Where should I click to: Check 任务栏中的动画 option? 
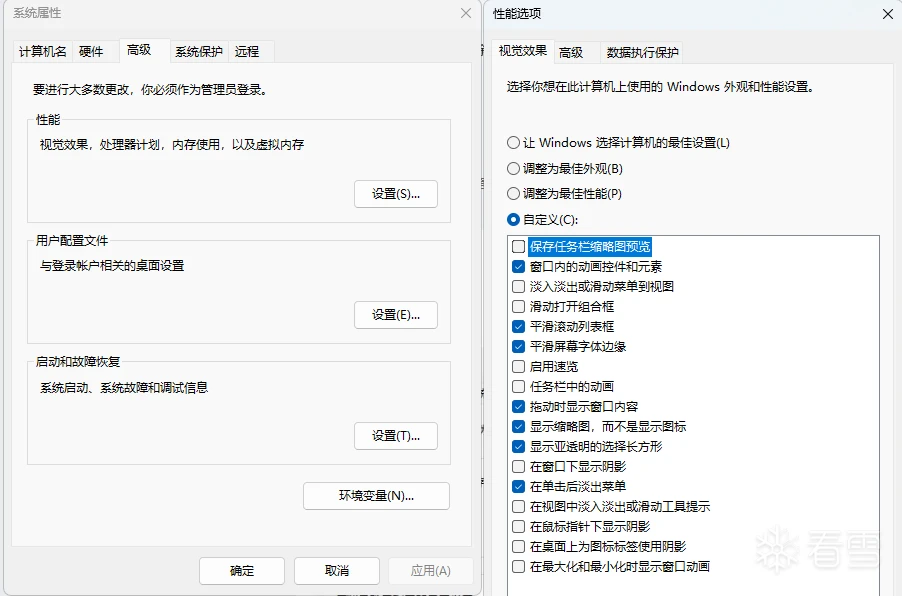(518, 387)
